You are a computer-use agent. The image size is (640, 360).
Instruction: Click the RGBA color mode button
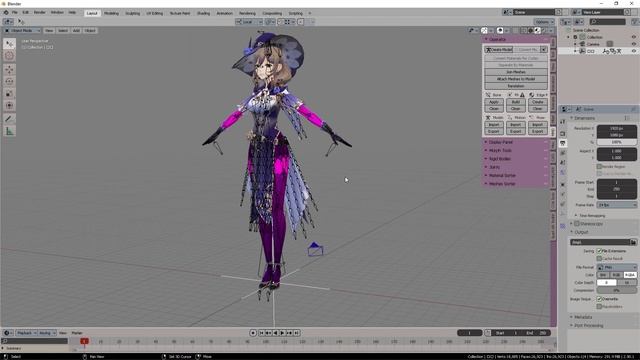click(x=630, y=275)
